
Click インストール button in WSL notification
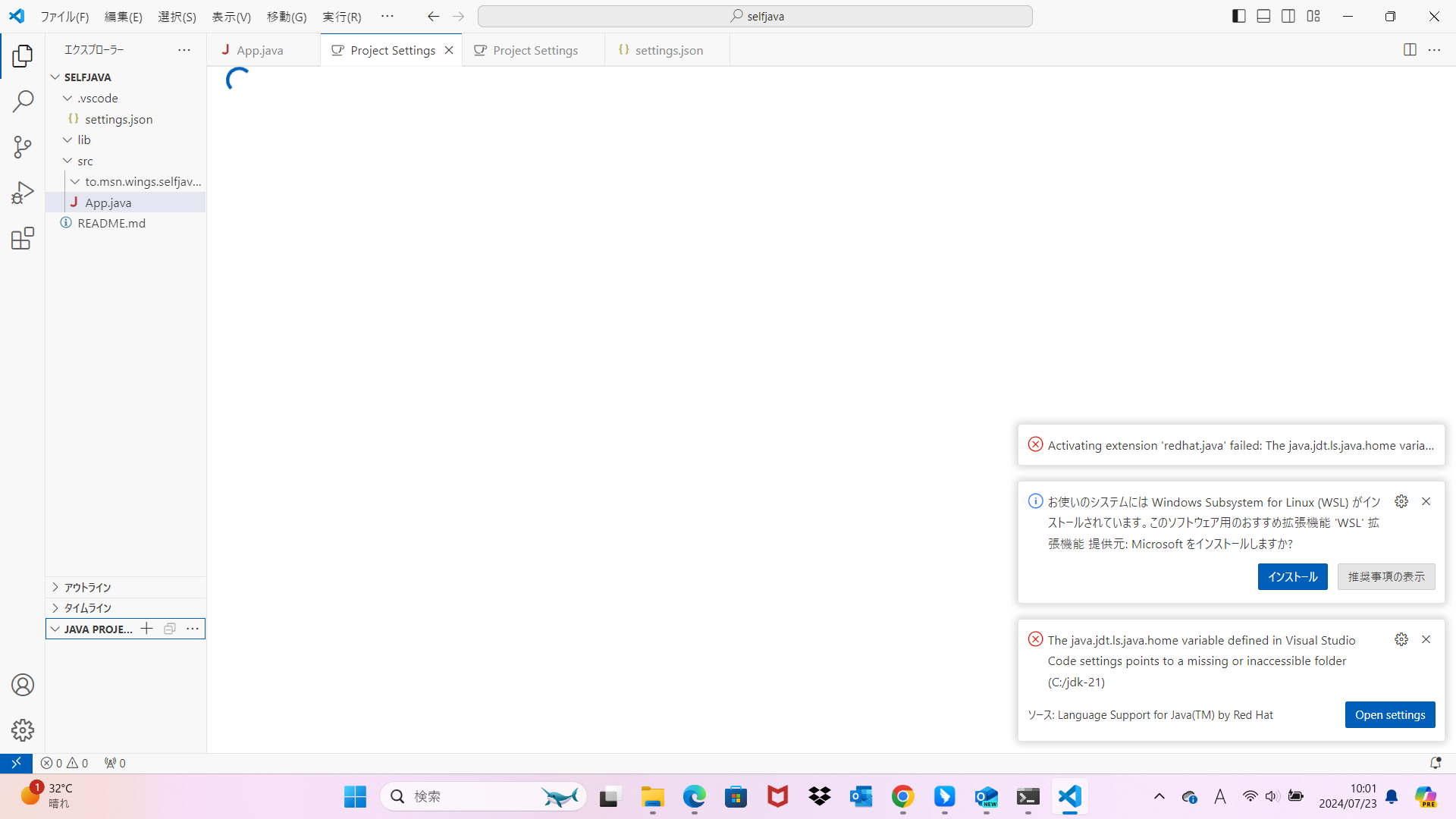click(1292, 576)
